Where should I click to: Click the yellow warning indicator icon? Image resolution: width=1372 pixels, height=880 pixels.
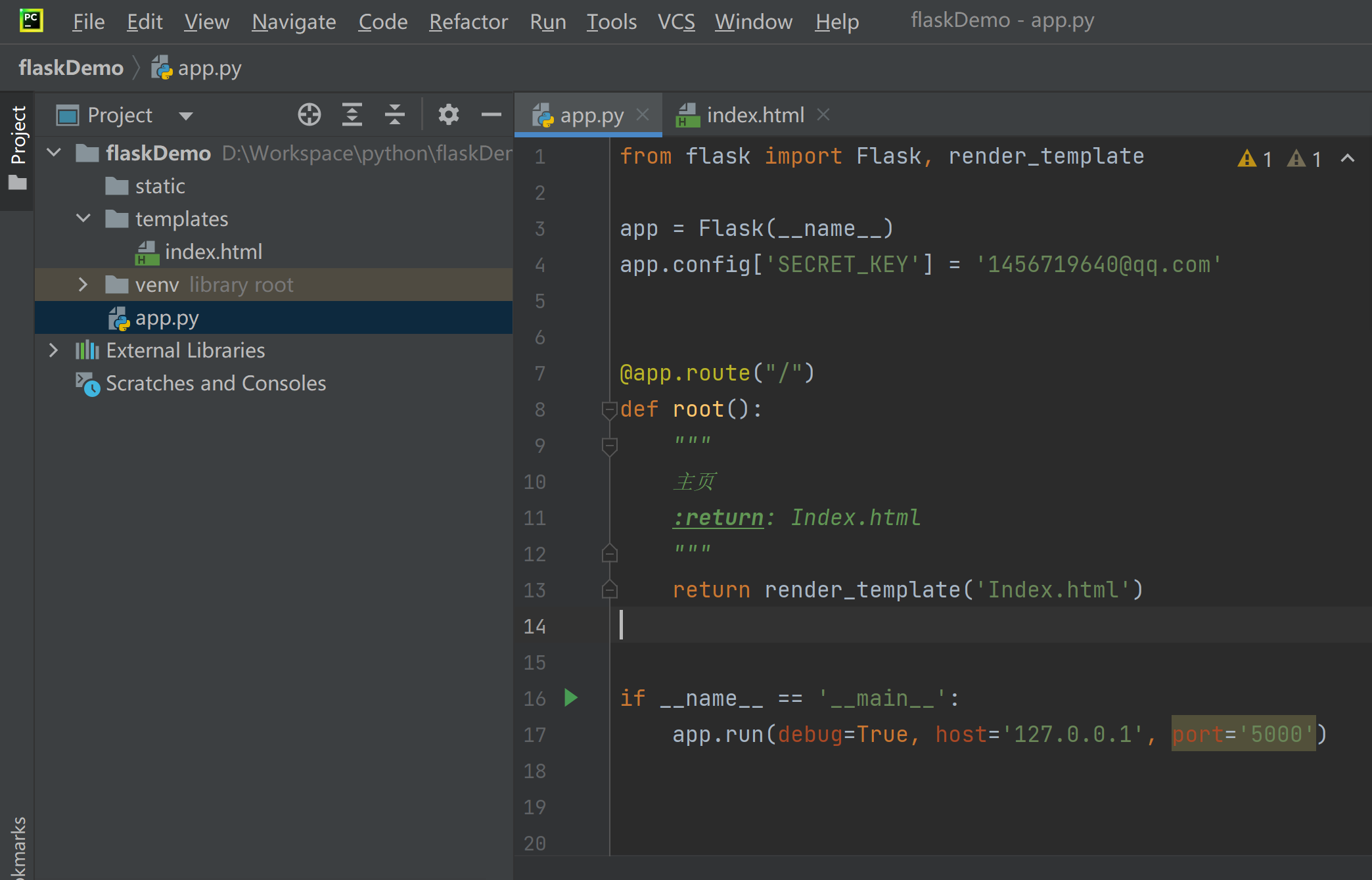1246,158
